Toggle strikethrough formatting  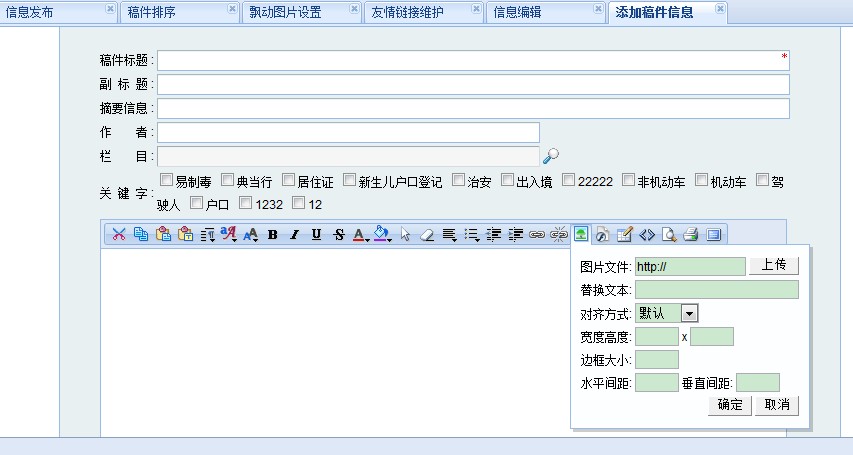[338, 235]
